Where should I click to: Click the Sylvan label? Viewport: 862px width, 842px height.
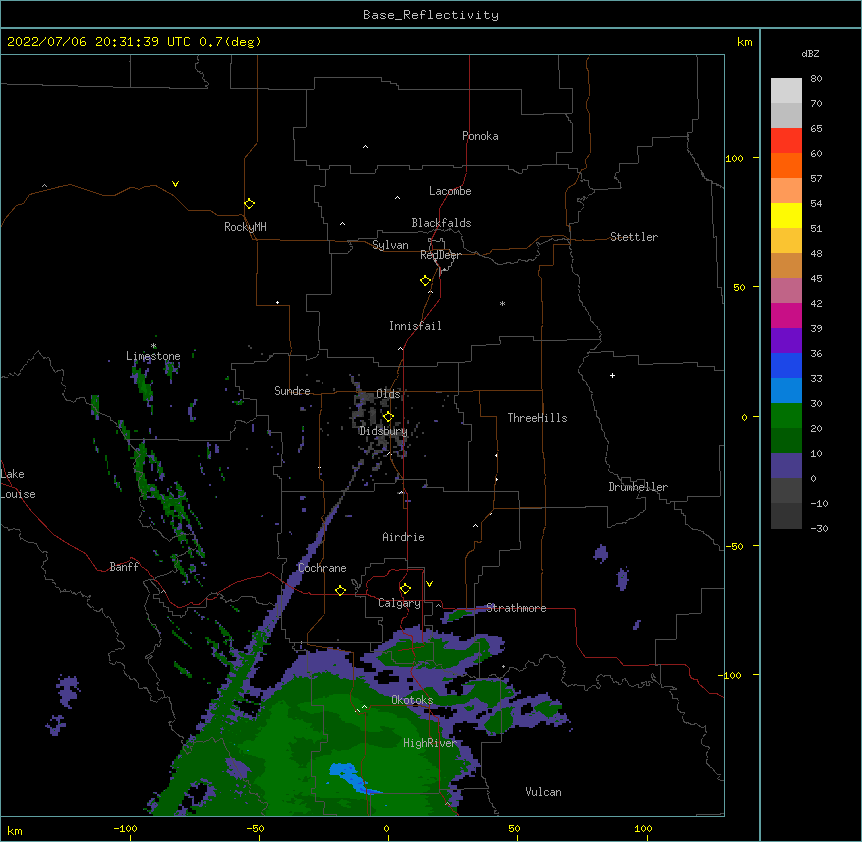(390, 245)
